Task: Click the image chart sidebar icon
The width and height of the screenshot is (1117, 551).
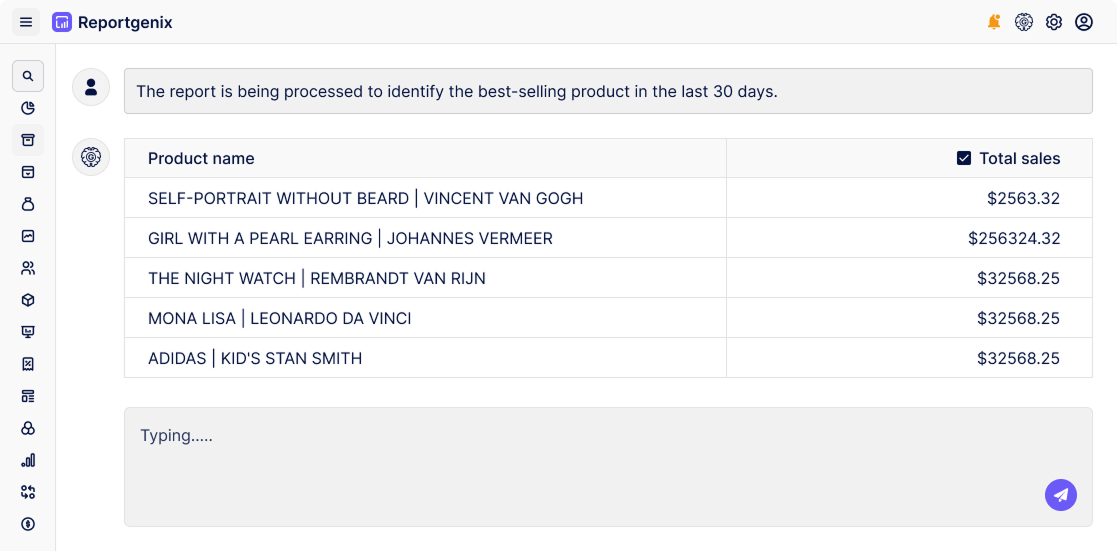Action: tap(28, 236)
